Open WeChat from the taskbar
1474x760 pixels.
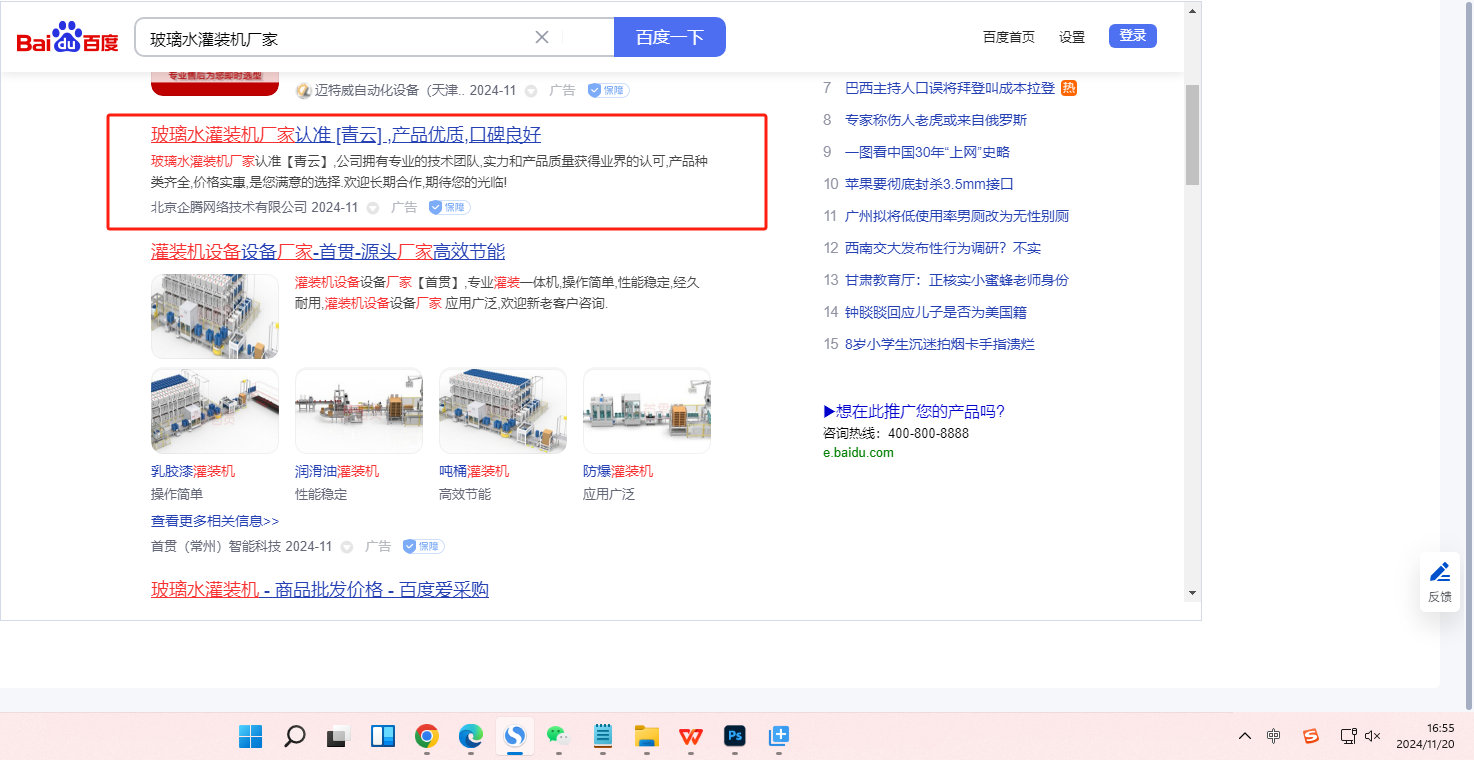pyautogui.click(x=558, y=737)
